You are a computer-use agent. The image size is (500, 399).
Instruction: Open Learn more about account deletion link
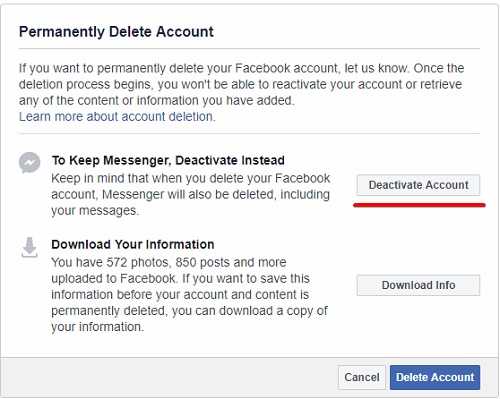tap(117, 117)
